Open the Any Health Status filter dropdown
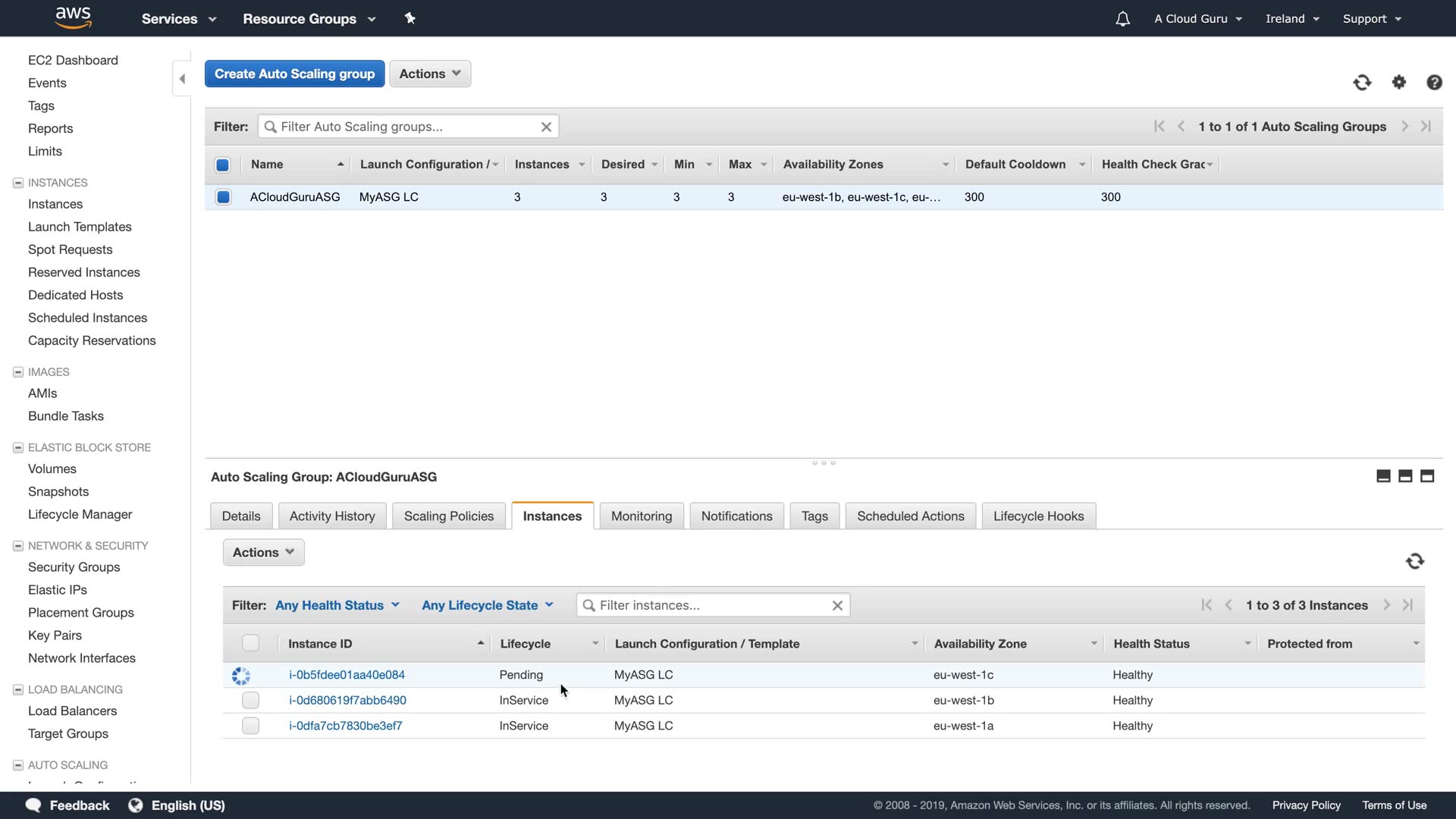Screen dimensions: 1456x819 (x=337, y=605)
